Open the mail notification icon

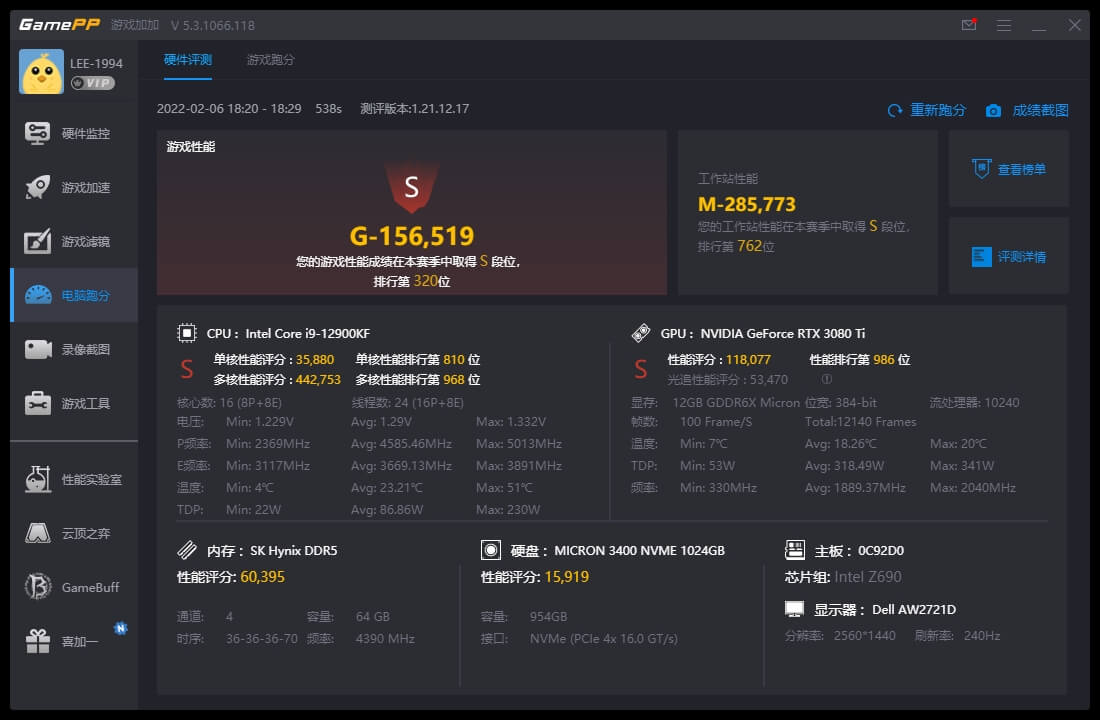click(969, 25)
